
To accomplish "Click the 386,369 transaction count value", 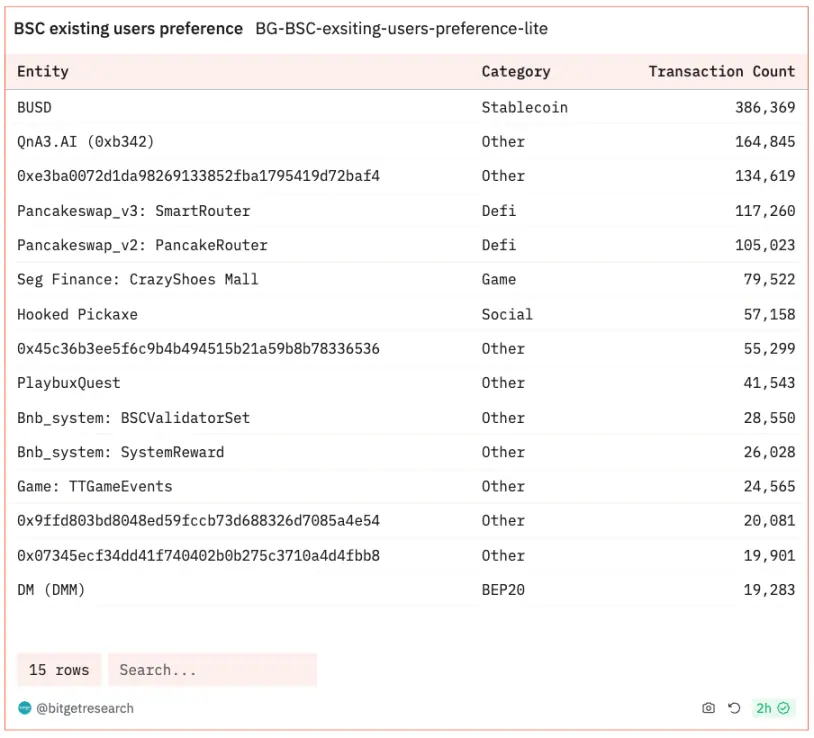I will [765, 107].
